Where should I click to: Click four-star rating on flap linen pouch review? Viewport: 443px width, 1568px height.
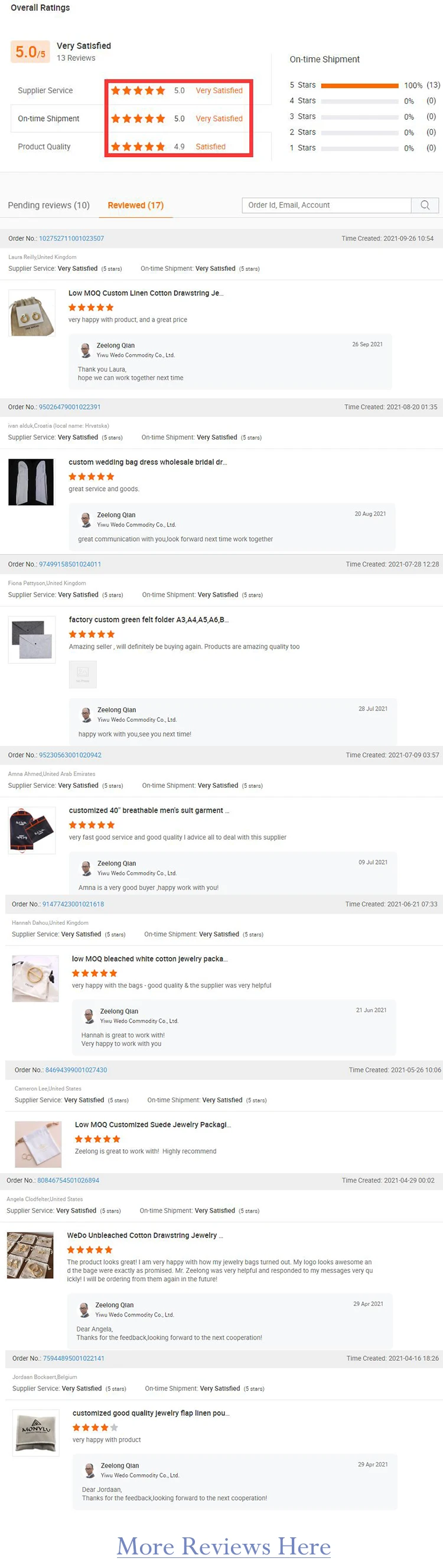tap(95, 1428)
